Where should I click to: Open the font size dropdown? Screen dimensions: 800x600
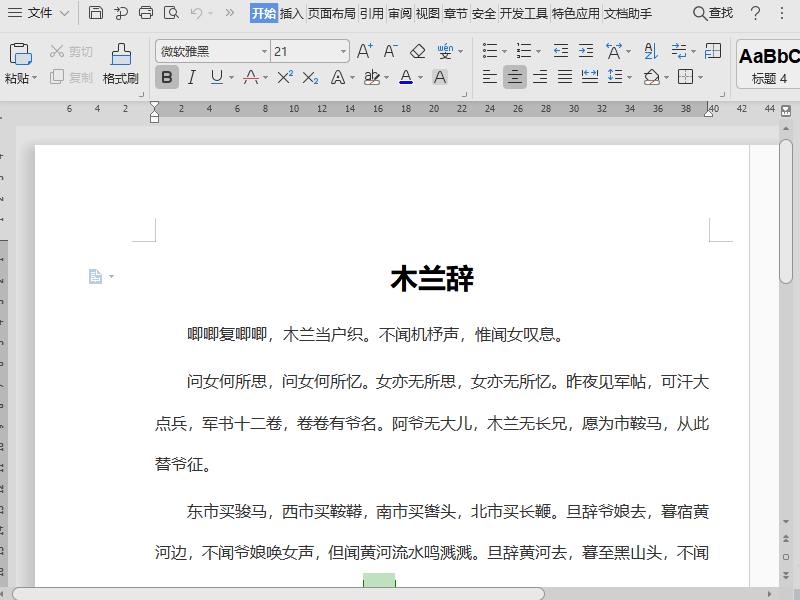click(343, 51)
